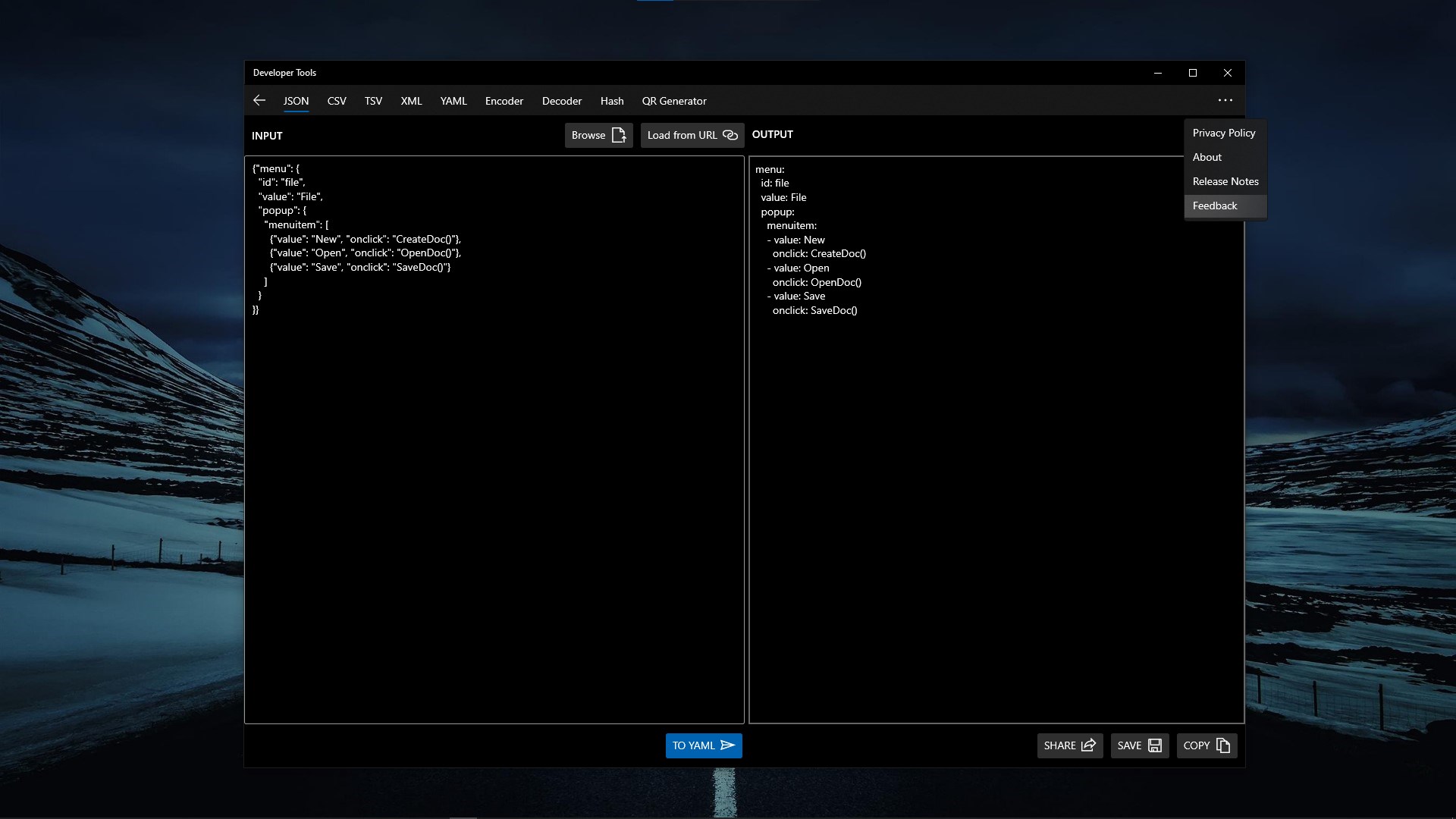Screen dimensions: 1456x819
Task: Switch to the TSV tab
Action: pyautogui.click(x=373, y=101)
